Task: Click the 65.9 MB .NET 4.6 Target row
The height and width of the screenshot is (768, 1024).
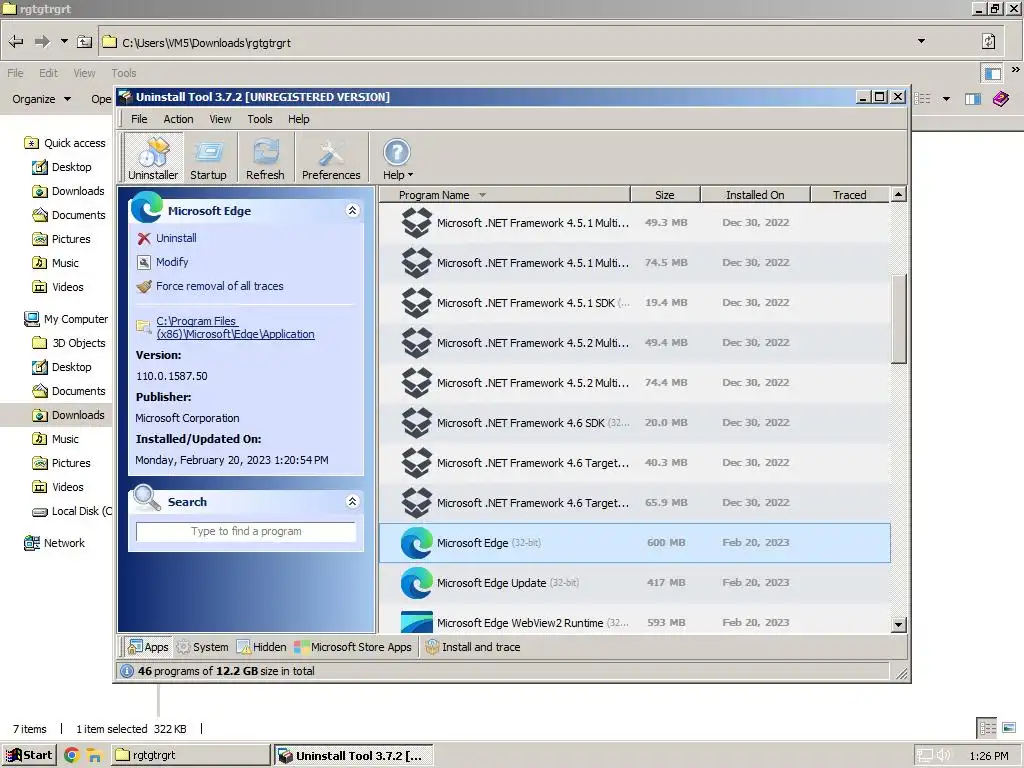Action: pos(635,503)
